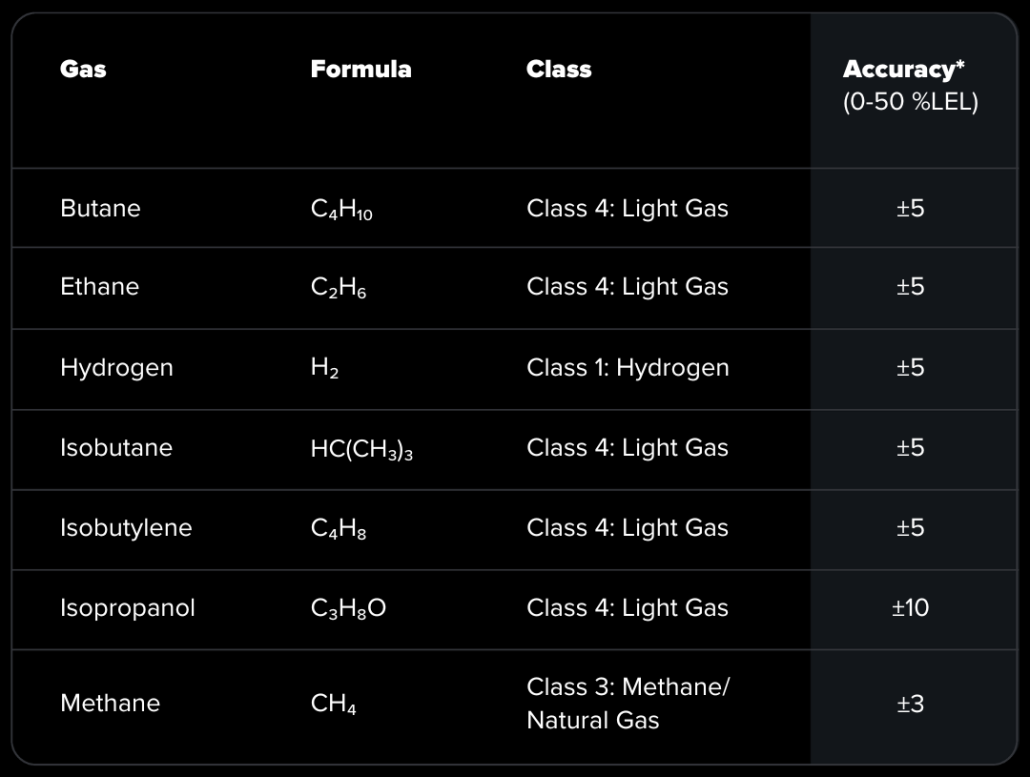Click the Ethane gas name cell

coord(99,287)
